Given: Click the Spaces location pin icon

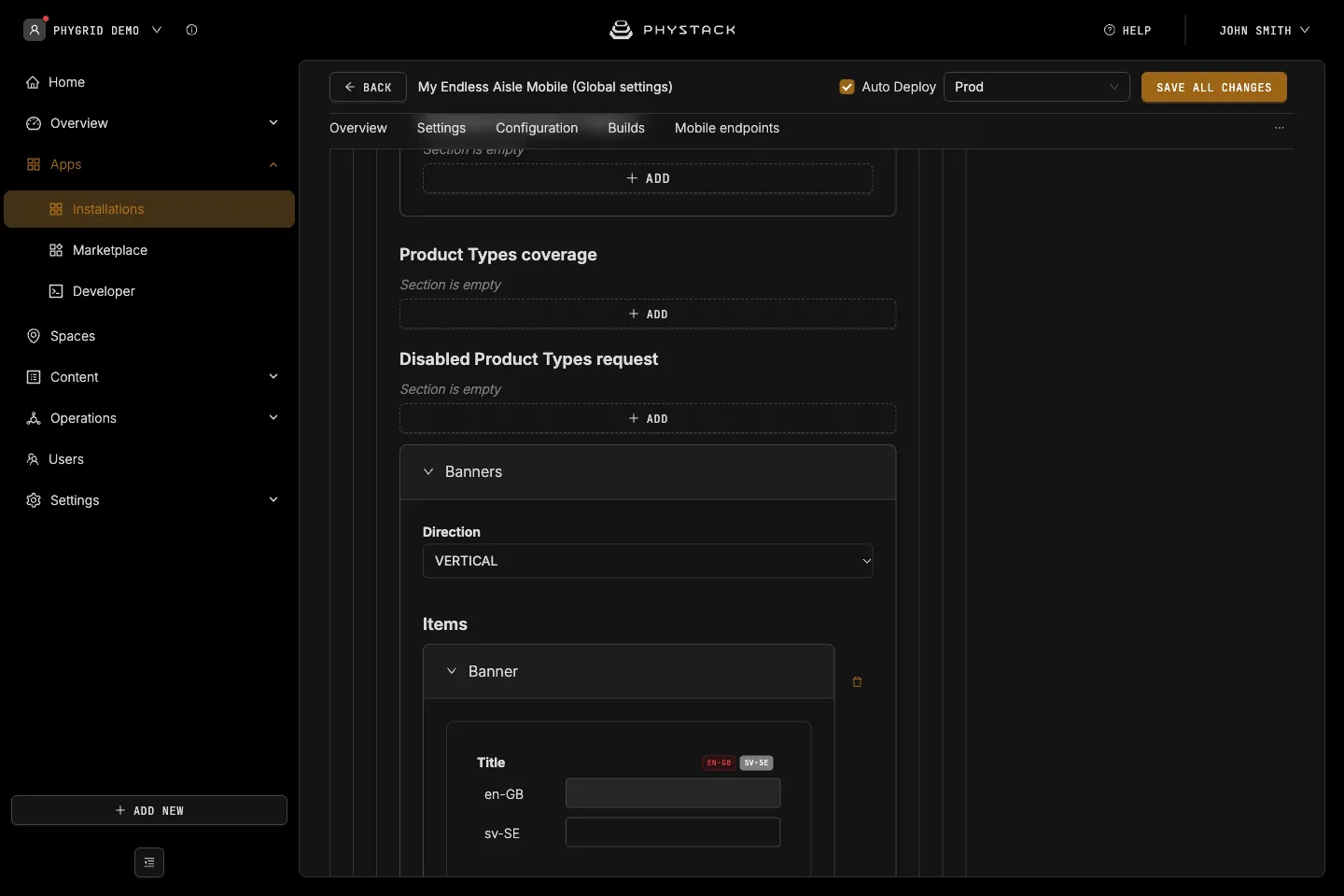Looking at the screenshot, I should coord(34,336).
